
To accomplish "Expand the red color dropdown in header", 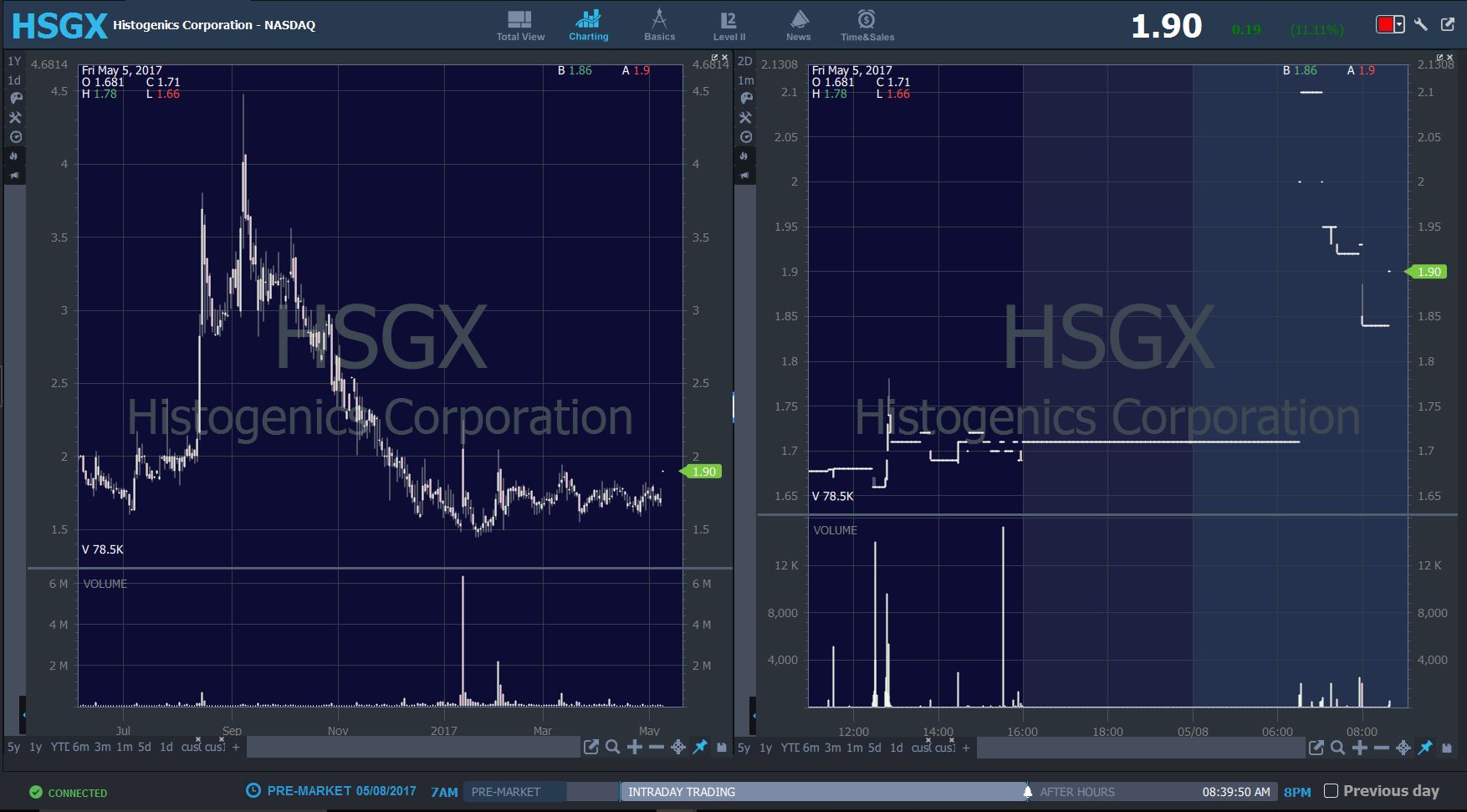I will (x=1399, y=25).
